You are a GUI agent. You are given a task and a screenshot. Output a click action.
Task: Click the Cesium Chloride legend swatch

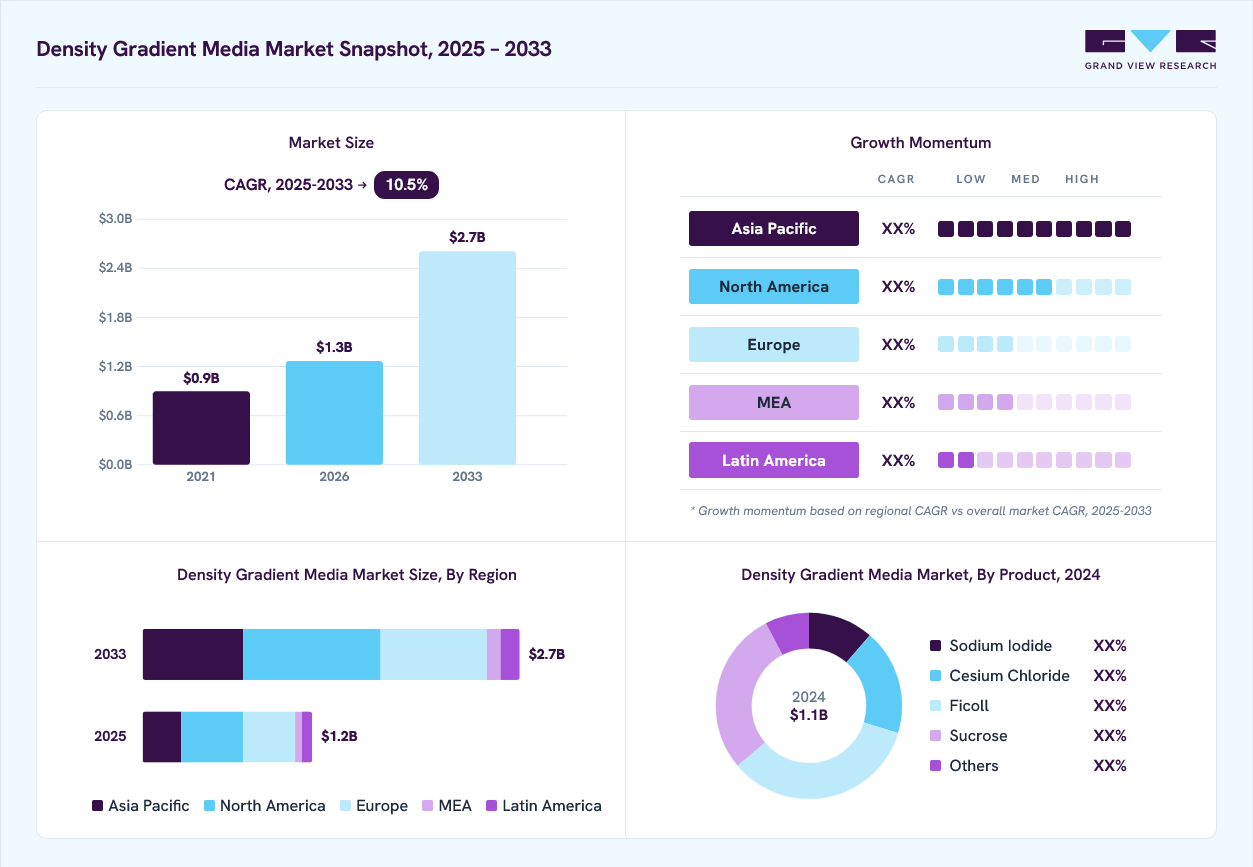936,676
